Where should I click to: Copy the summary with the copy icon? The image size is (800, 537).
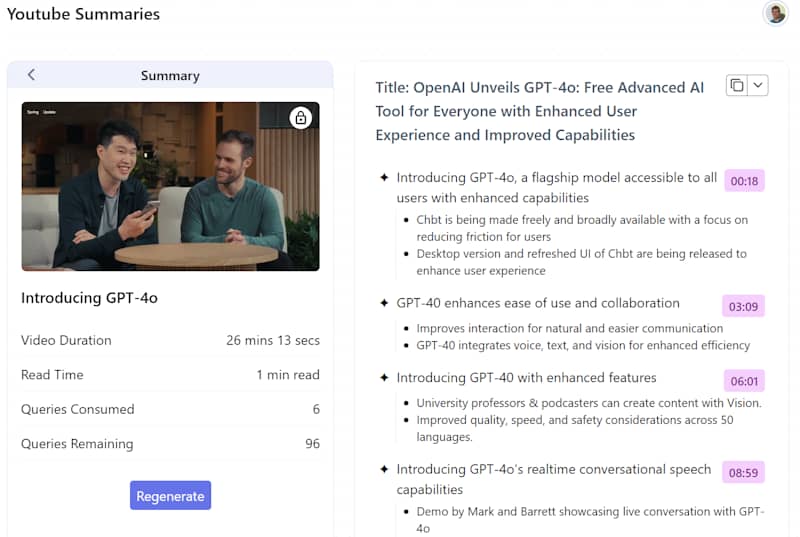737,85
